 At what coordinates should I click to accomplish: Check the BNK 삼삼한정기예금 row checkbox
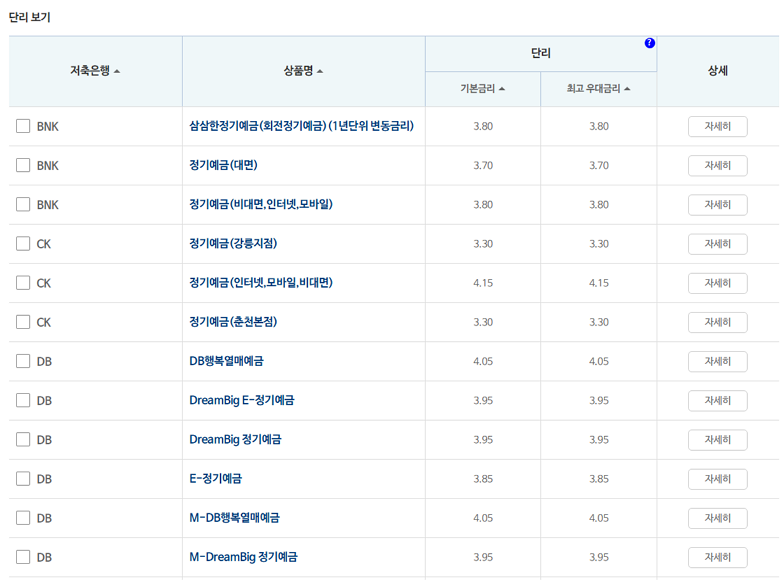point(23,126)
